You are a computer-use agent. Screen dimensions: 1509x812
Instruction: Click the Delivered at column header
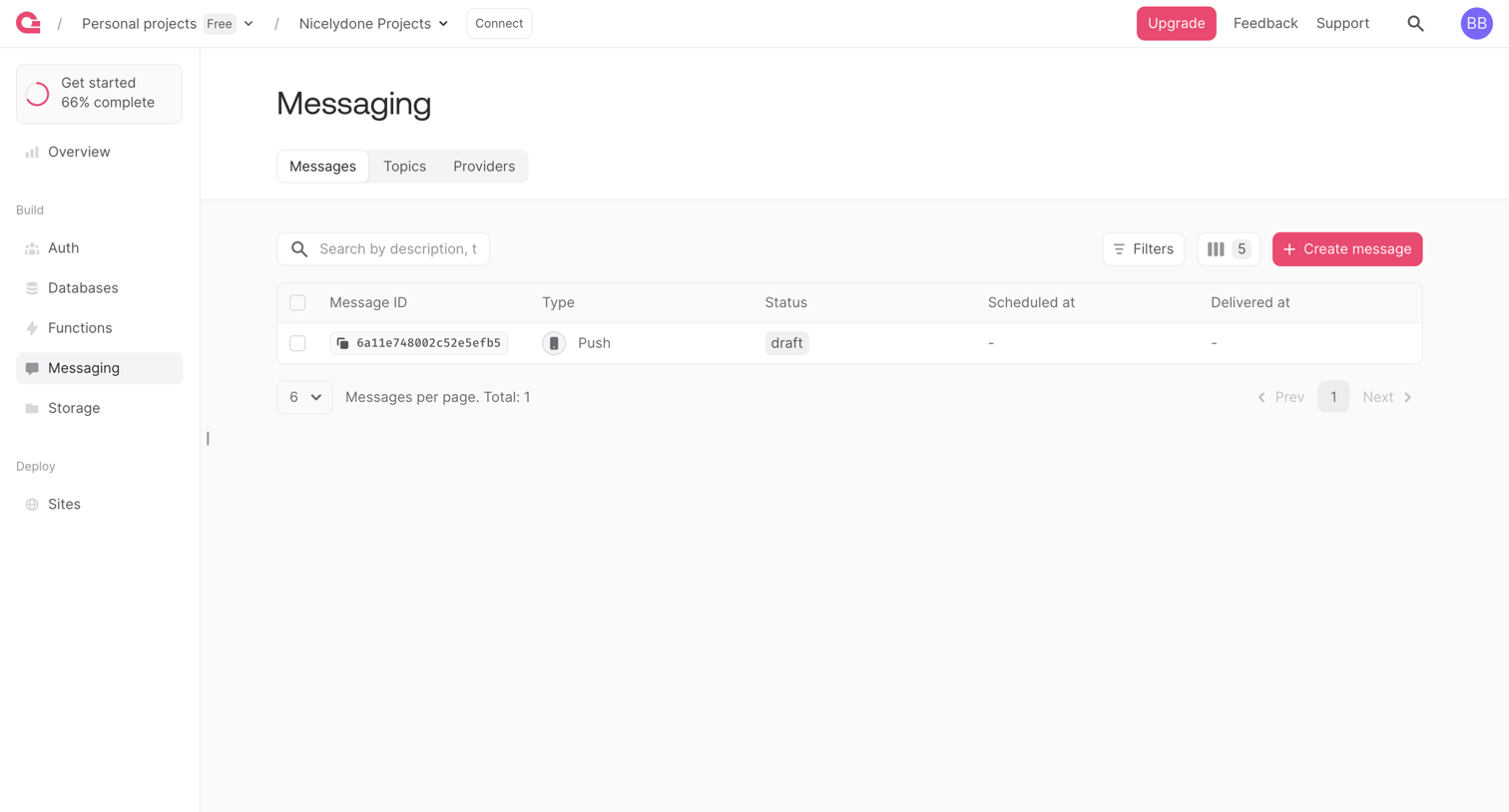click(1250, 303)
